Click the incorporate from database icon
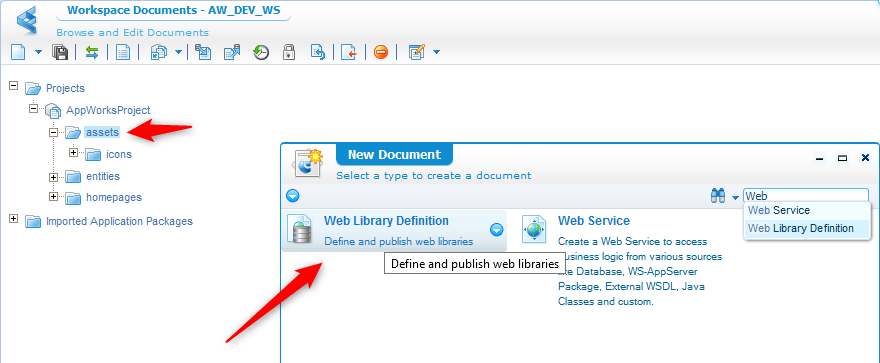 click(203, 52)
